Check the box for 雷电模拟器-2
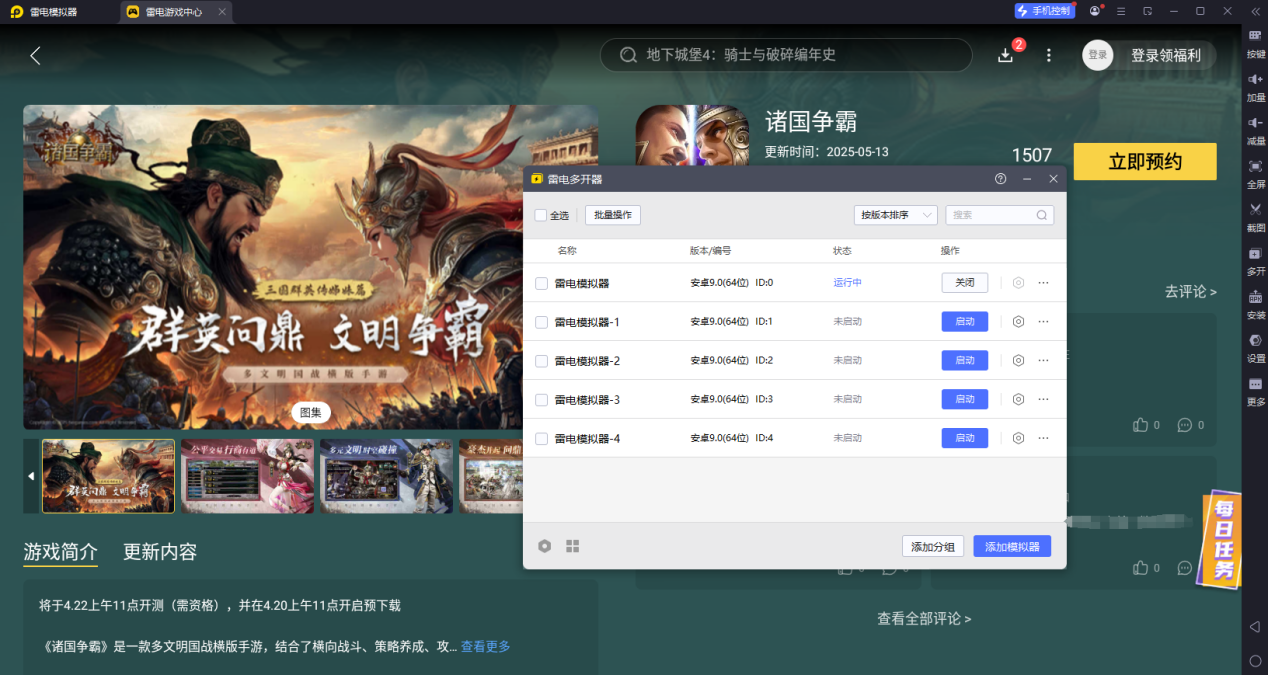1268x675 pixels. (x=541, y=361)
